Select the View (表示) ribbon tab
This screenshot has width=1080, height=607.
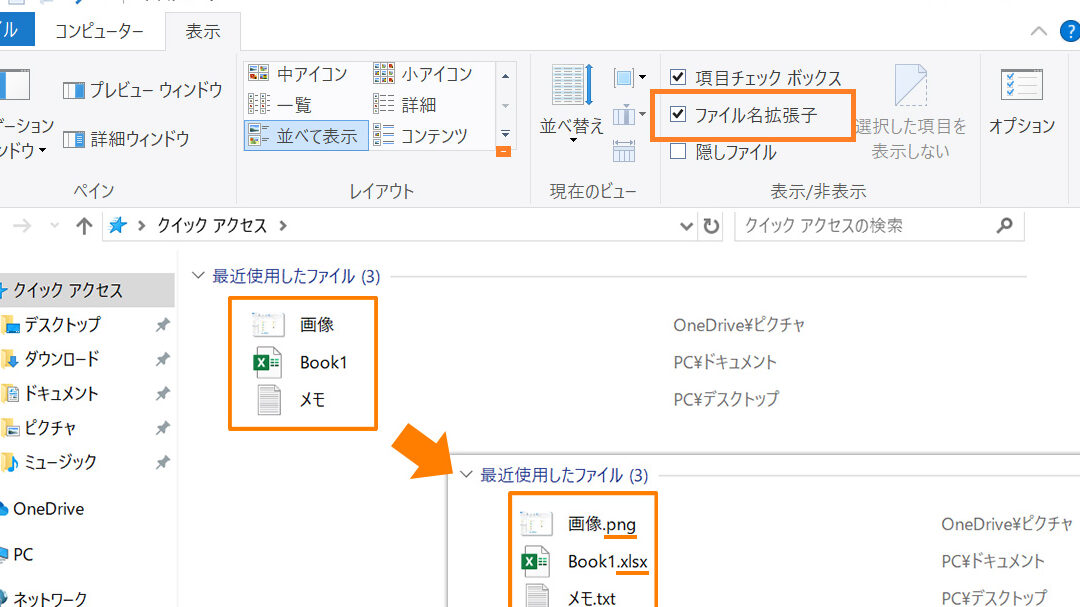point(202,31)
